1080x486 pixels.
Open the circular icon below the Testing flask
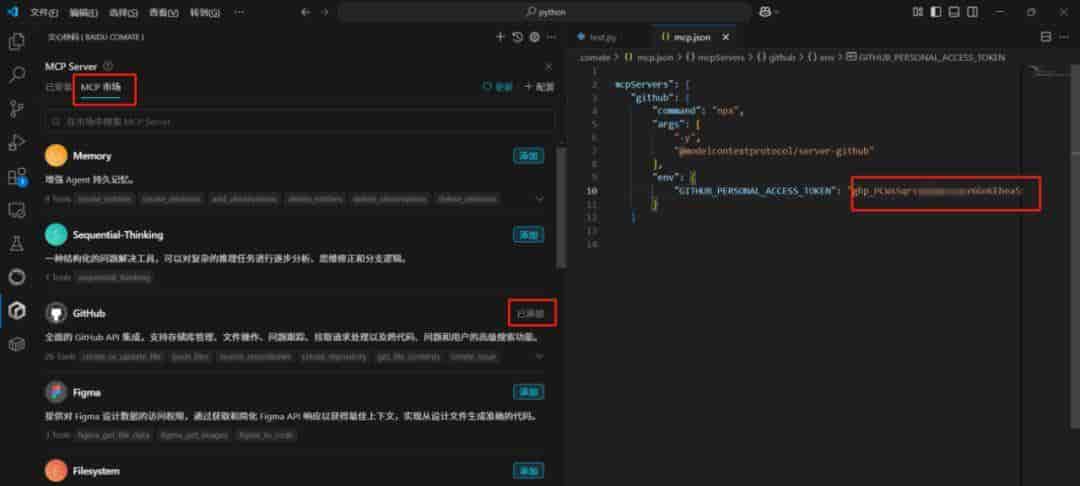[17, 277]
